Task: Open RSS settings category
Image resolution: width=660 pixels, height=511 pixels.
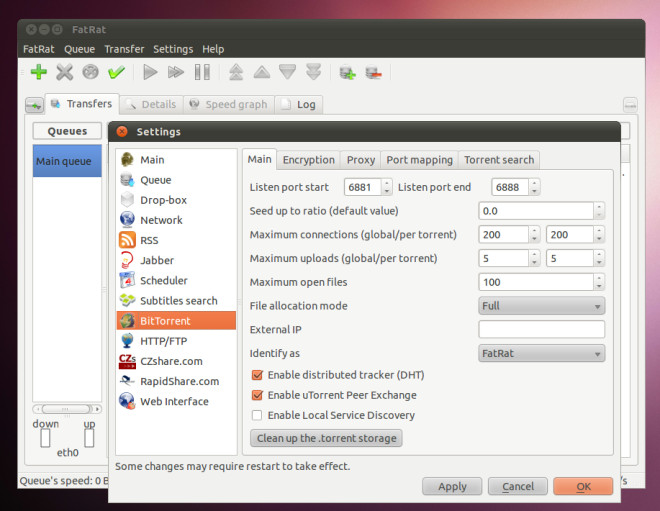Action: (x=176, y=240)
